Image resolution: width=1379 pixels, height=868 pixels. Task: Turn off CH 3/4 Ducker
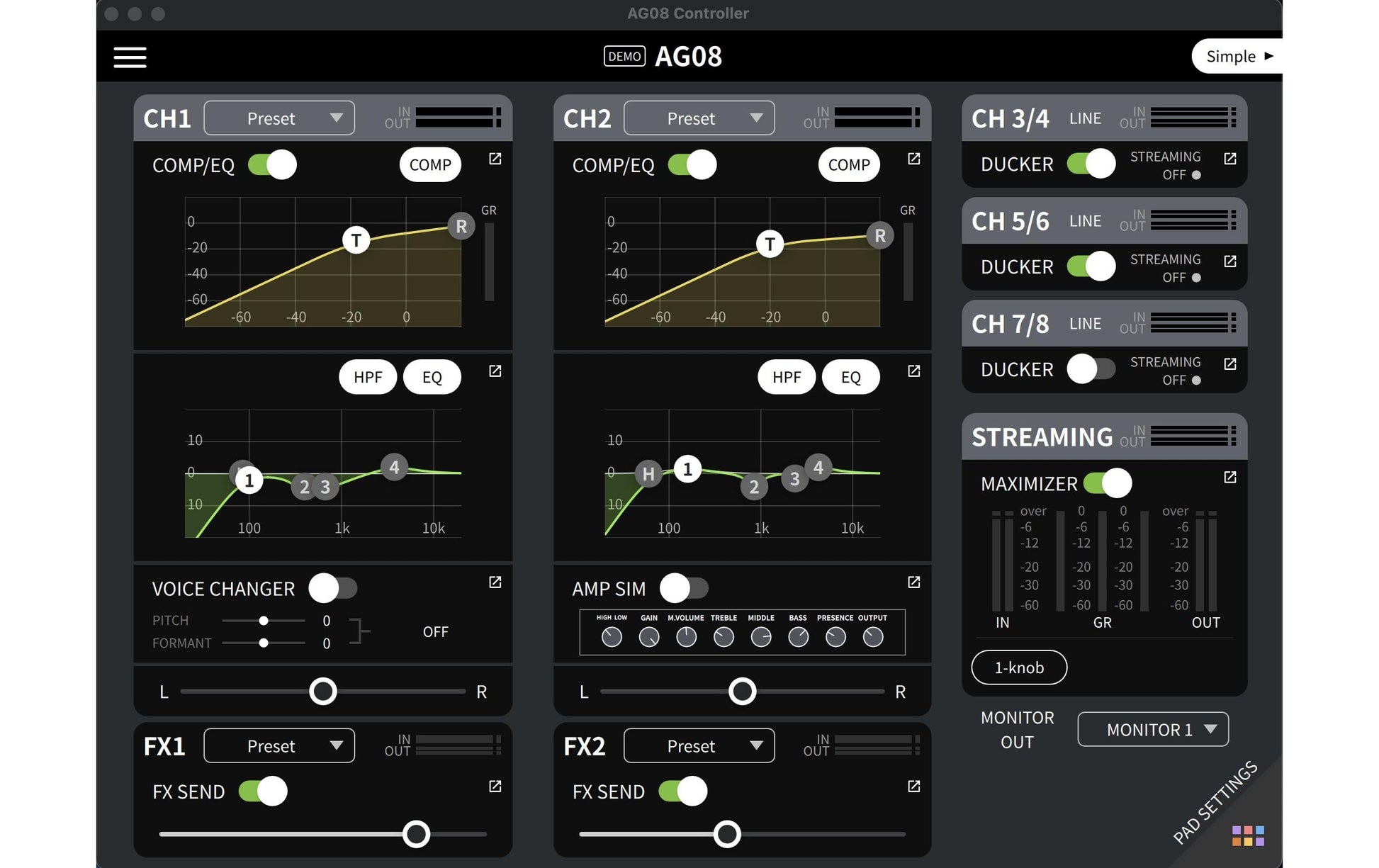click(1091, 164)
